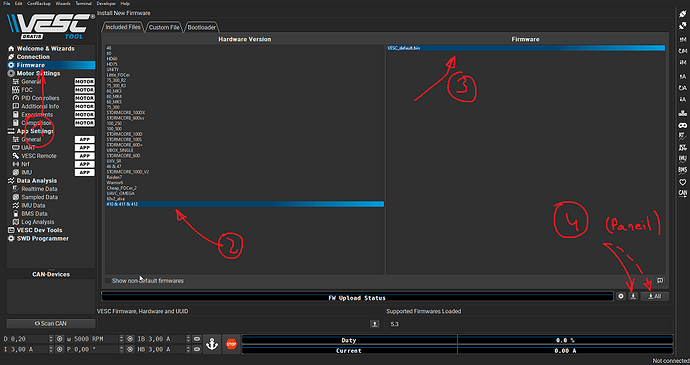Open the Bootloader tab
Screen dimensions: 690x365
[202, 27]
